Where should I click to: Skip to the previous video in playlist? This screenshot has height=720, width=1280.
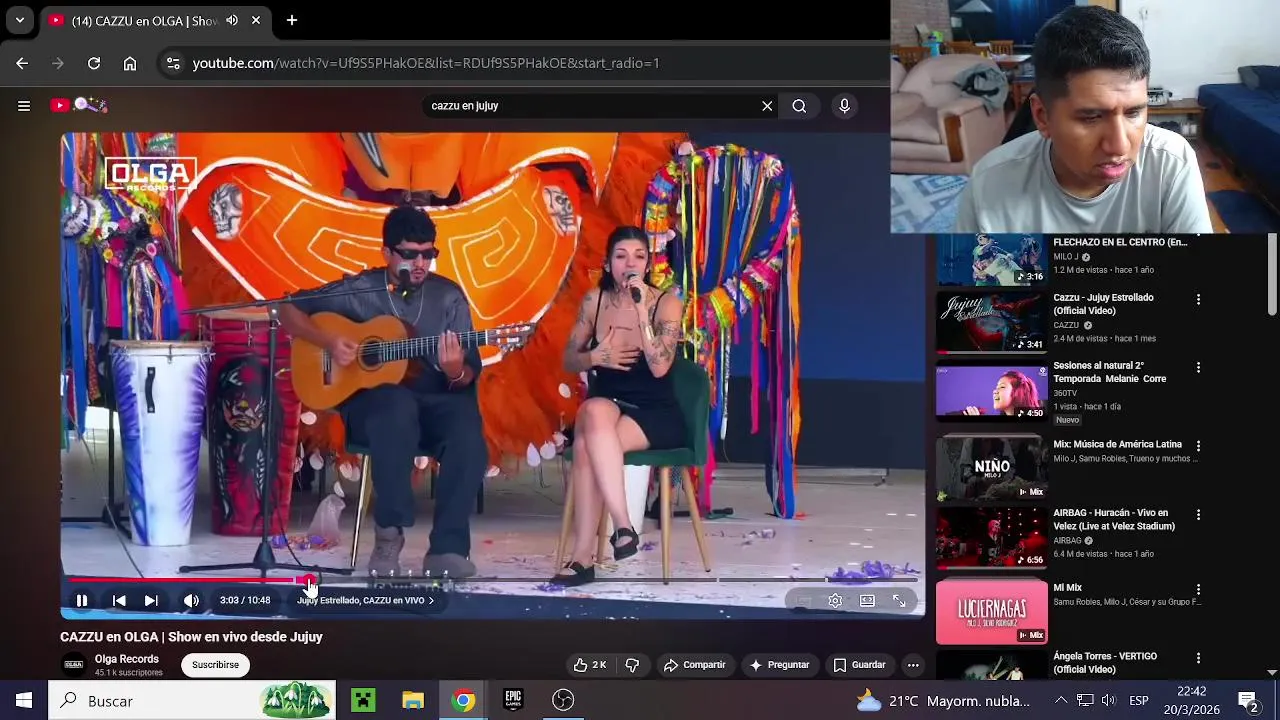point(119,601)
